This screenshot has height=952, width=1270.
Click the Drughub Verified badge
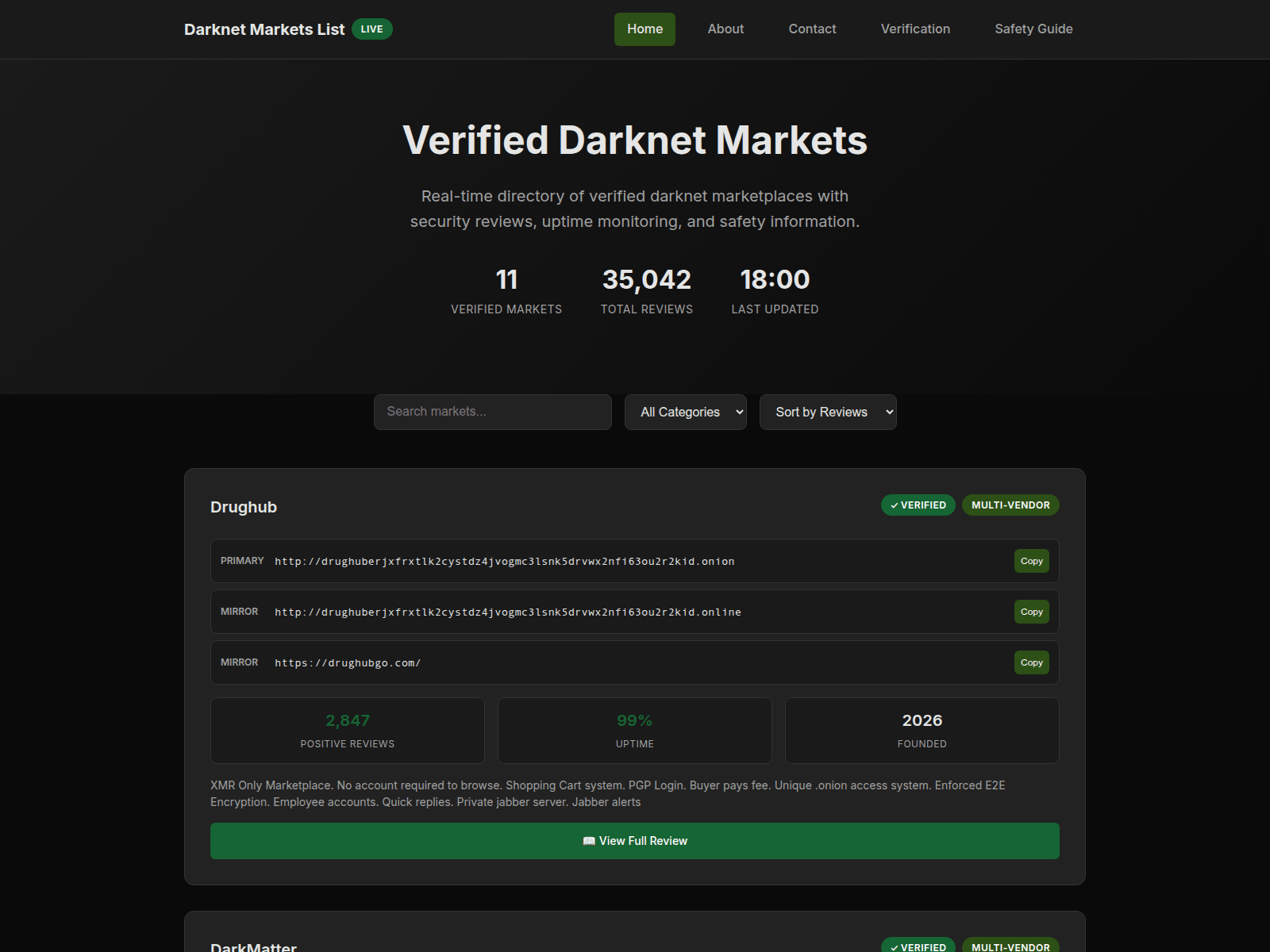click(x=918, y=505)
